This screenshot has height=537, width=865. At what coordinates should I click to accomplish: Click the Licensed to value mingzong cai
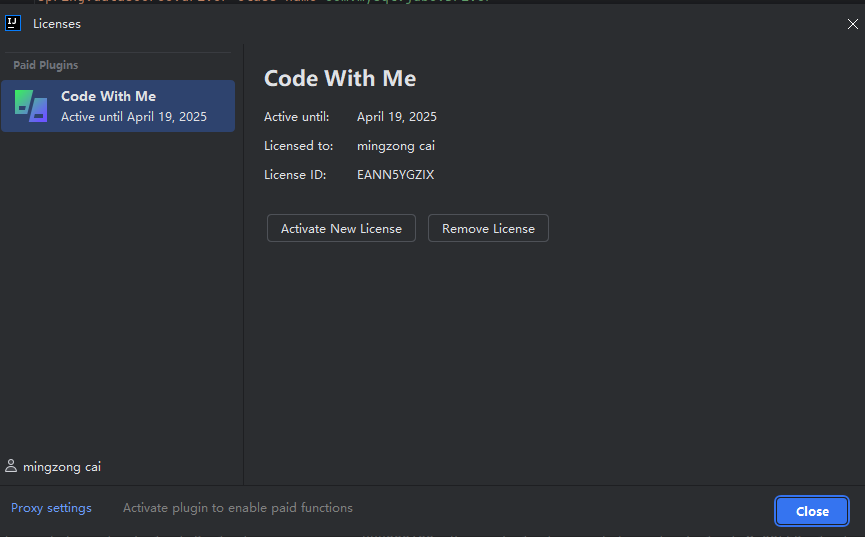[x=396, y=146]
